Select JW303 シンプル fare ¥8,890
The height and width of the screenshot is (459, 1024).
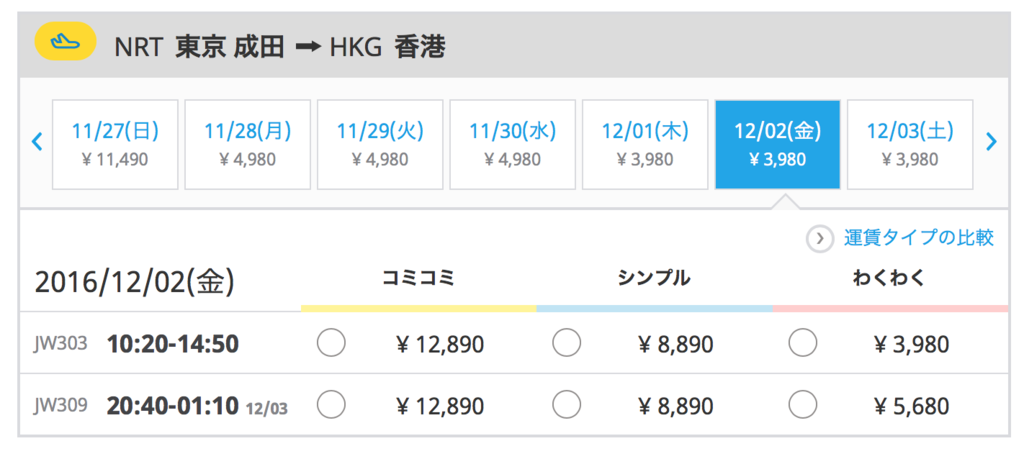pos(566,343)
